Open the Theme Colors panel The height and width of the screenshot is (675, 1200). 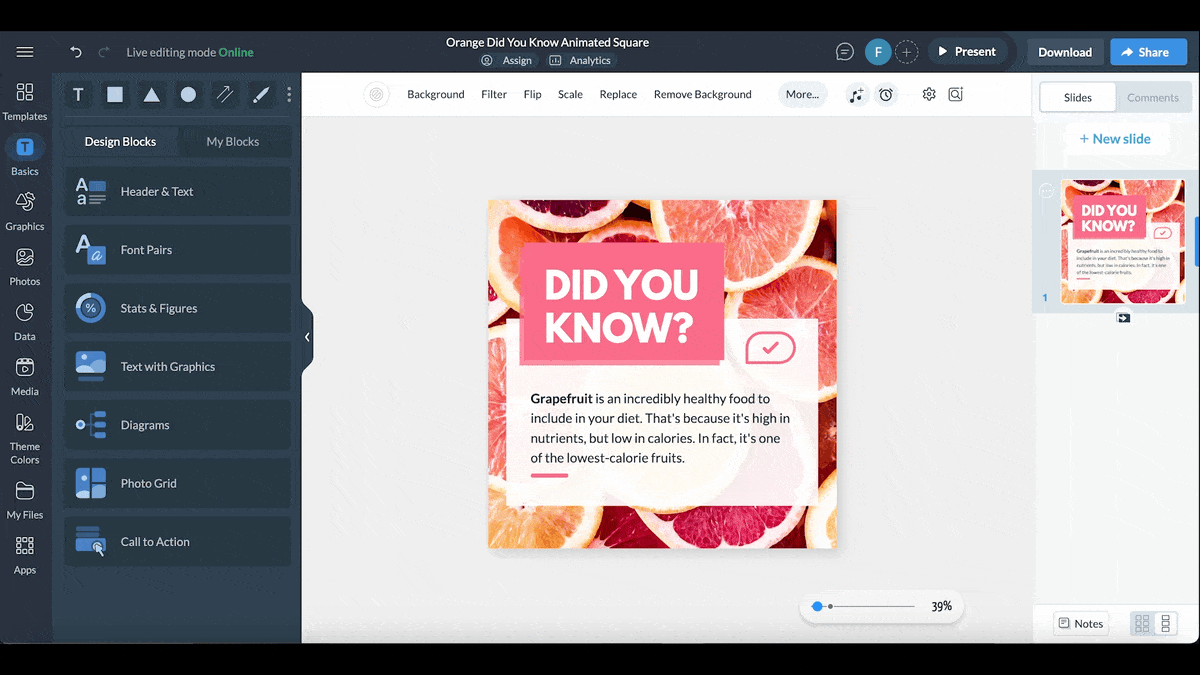pos(24,437)
